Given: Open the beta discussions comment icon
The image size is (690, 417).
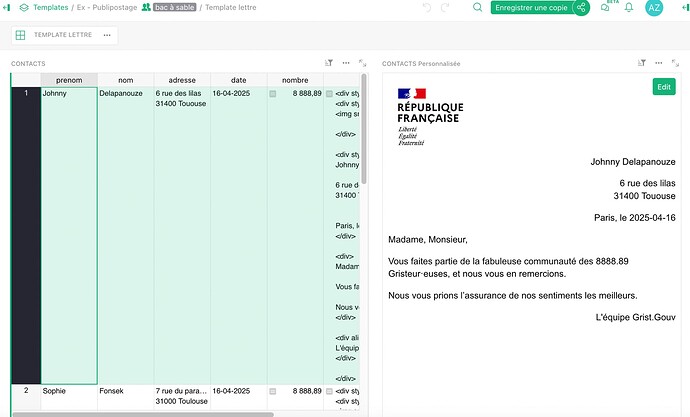Looking at the screenshot, I should pos(605,7).
